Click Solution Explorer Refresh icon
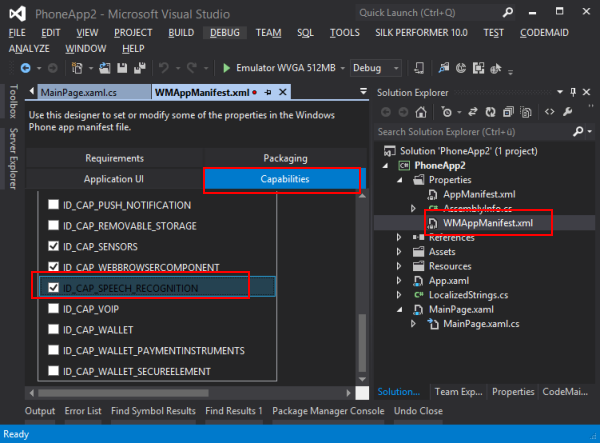The width and height of the screenshot is (600, 443). pos(490,112)
